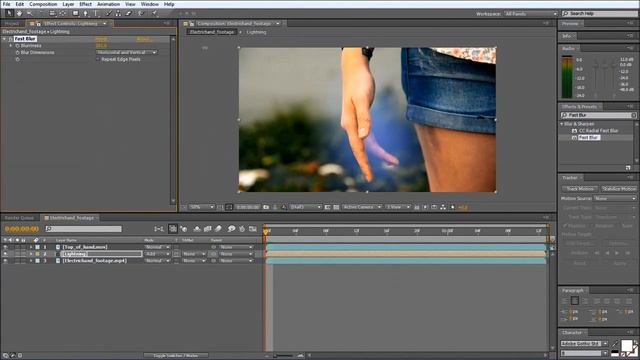Image resolution: width=640 pixels, height=360 pixels.
Task: Open the Composition menu
Action: click(x=43, y=4)
